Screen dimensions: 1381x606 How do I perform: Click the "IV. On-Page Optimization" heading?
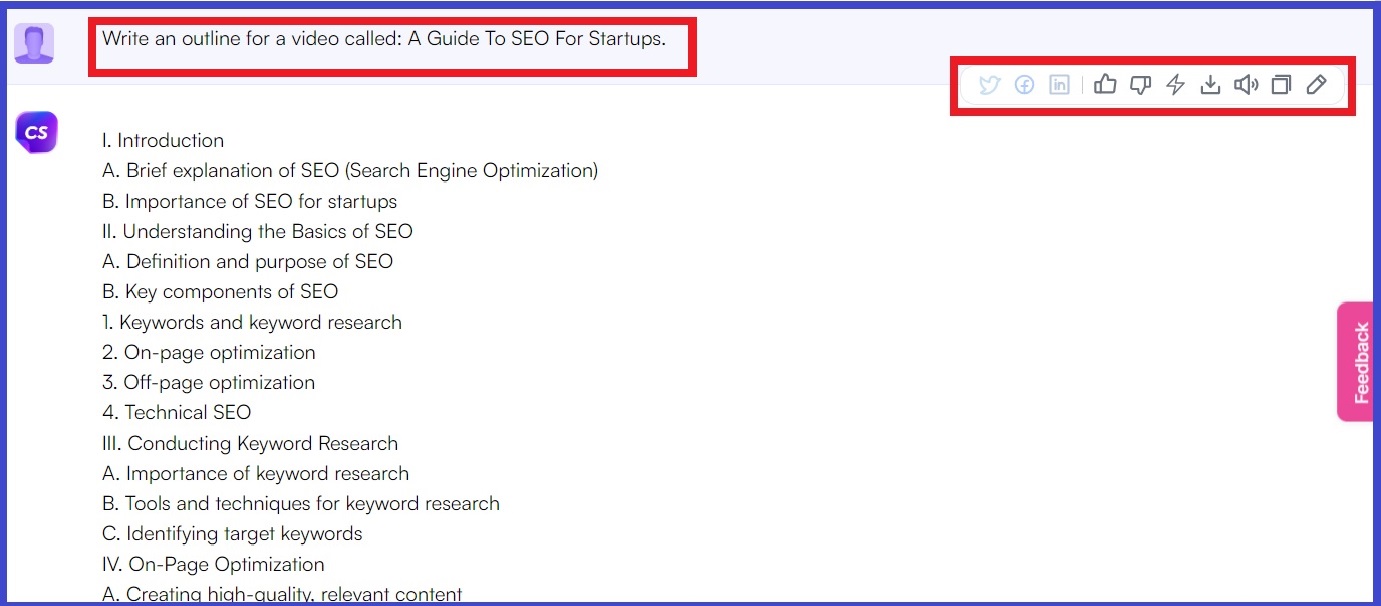pos(213,564)
